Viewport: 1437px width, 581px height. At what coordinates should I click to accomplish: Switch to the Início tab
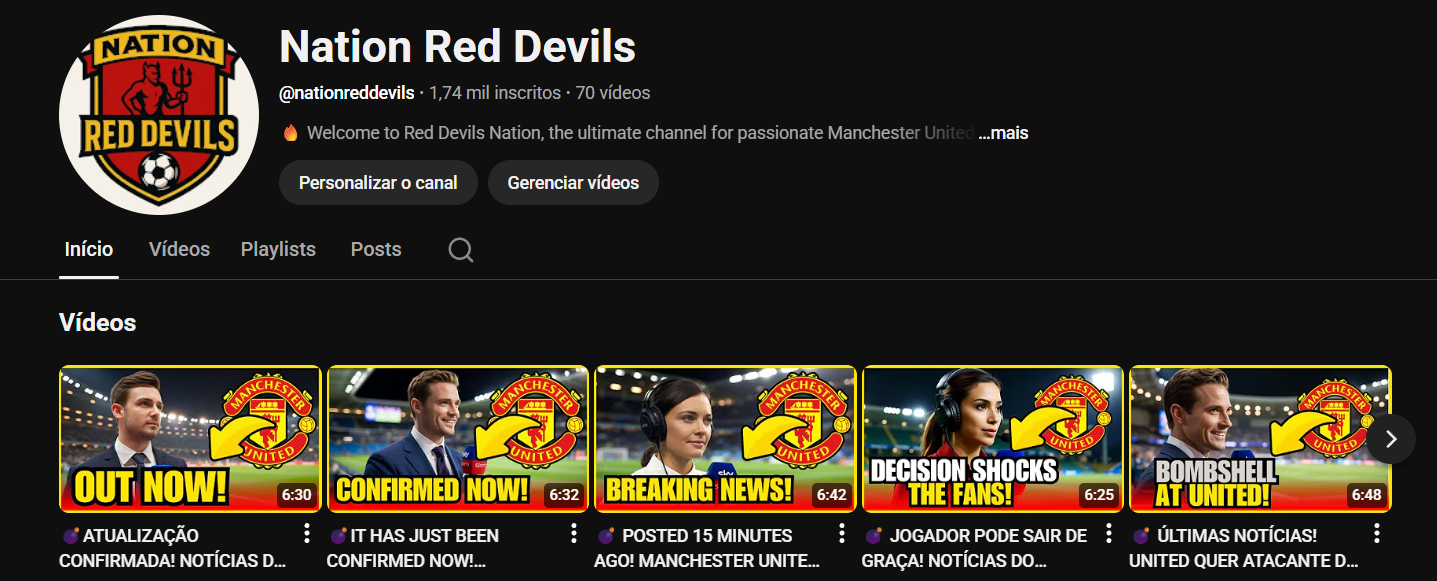click(89, 250)
